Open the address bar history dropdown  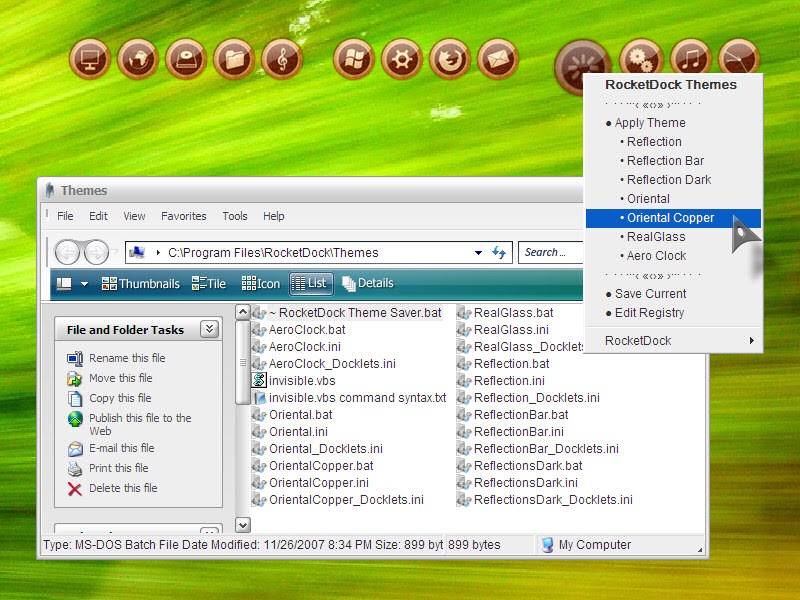tap(478, 253)
